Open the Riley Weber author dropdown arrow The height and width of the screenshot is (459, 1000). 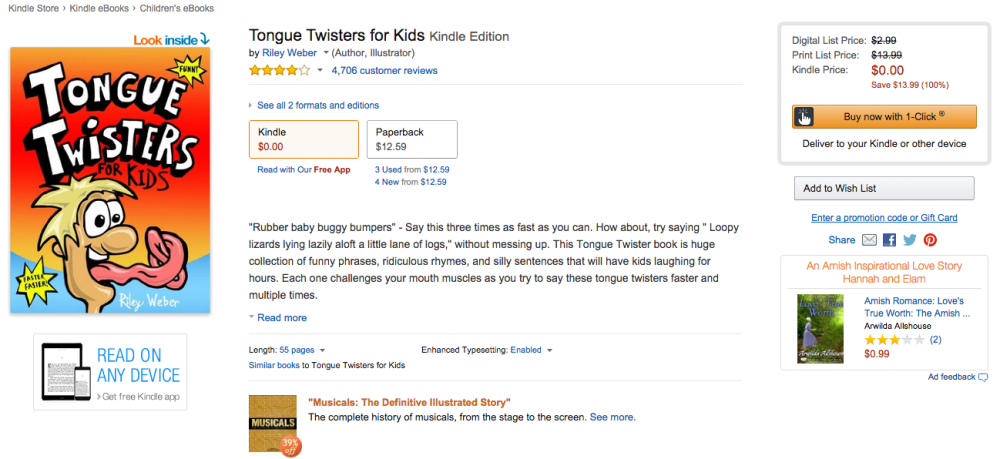(x=324, y=53)
